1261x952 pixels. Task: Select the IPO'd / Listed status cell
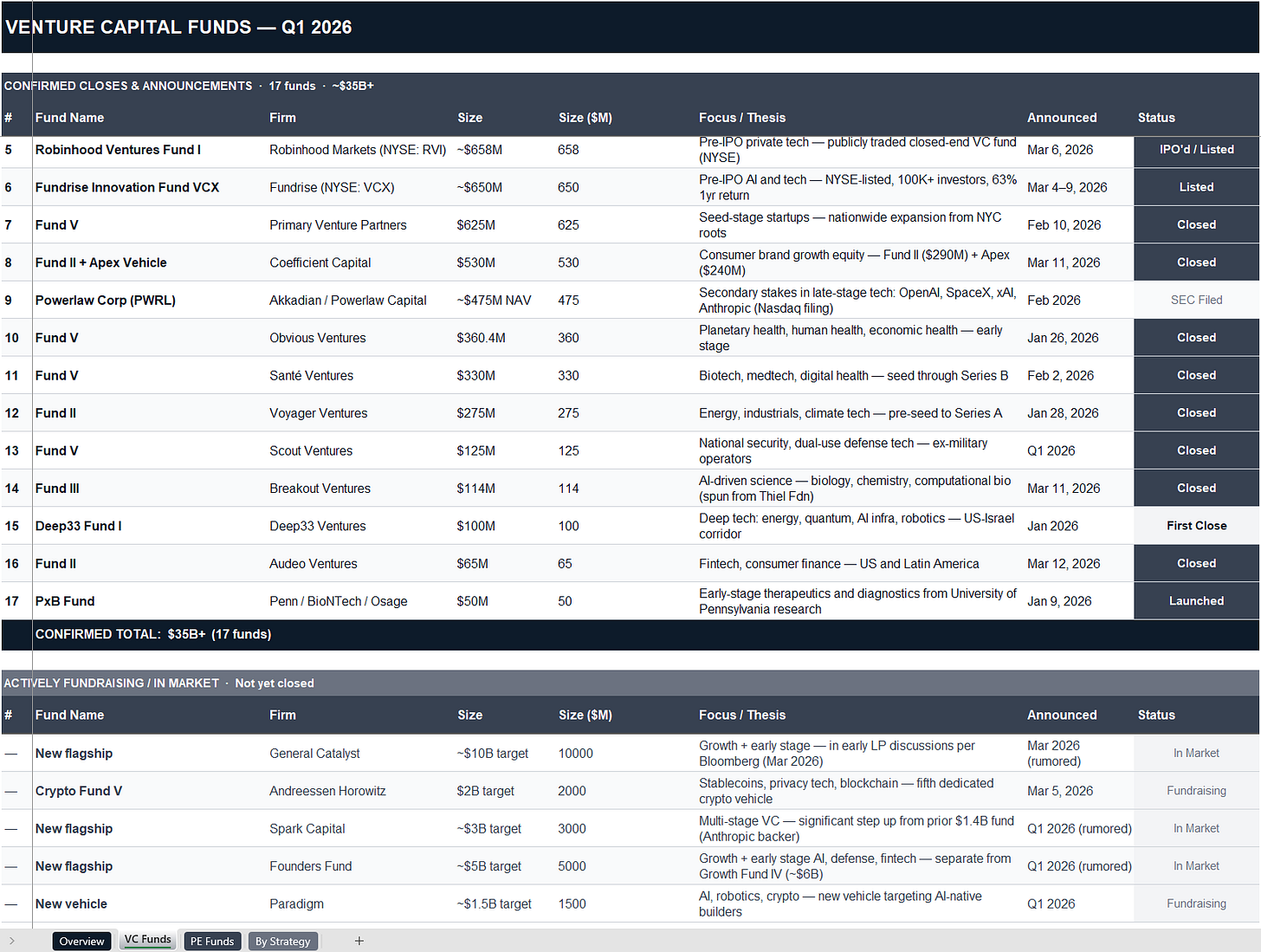click(x=1196, y=150)
